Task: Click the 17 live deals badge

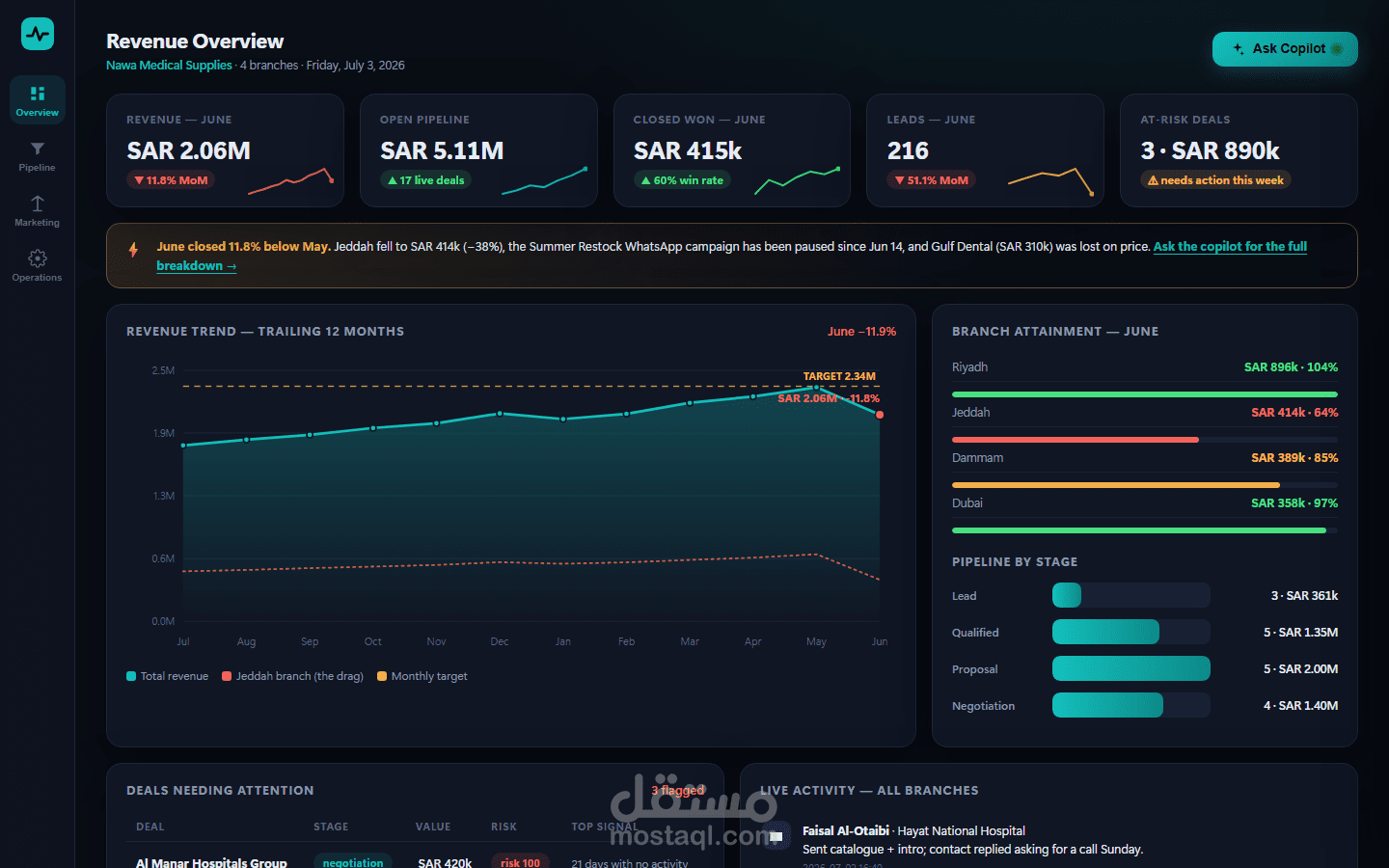Action: 425,180
